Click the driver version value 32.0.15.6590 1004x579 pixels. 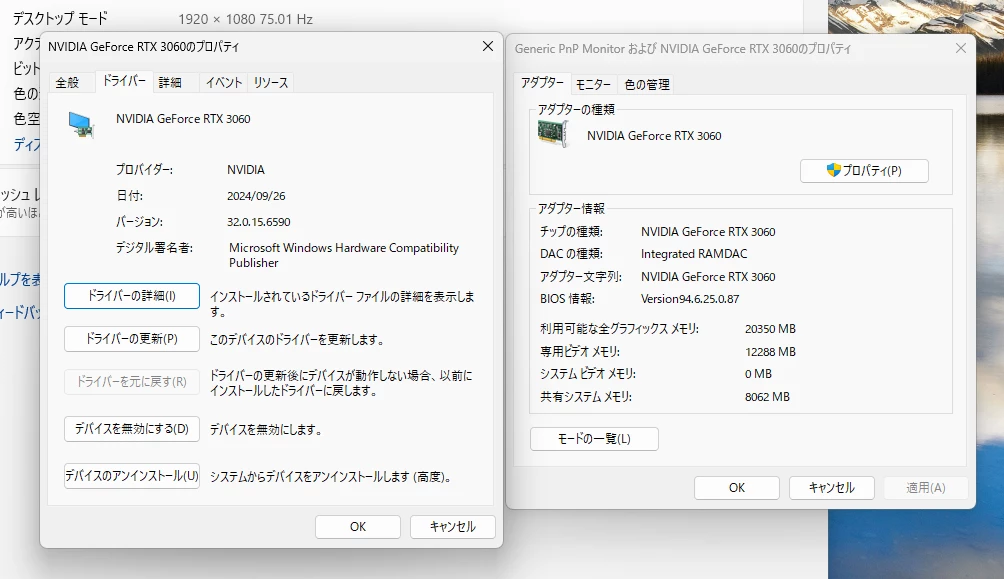click(259, 222)
